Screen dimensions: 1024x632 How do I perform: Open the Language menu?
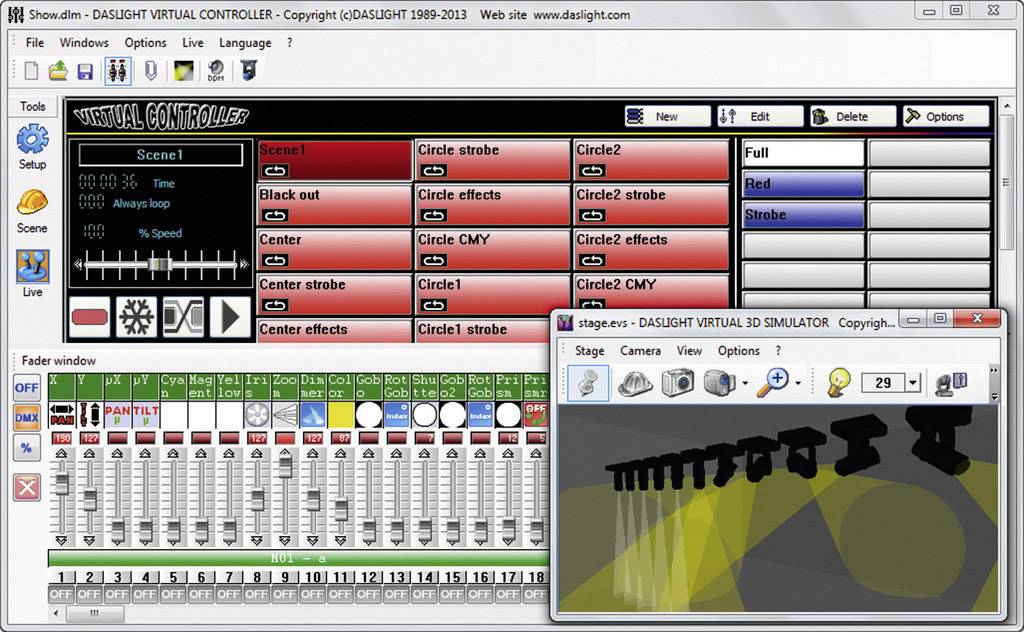tap(245, 43)
